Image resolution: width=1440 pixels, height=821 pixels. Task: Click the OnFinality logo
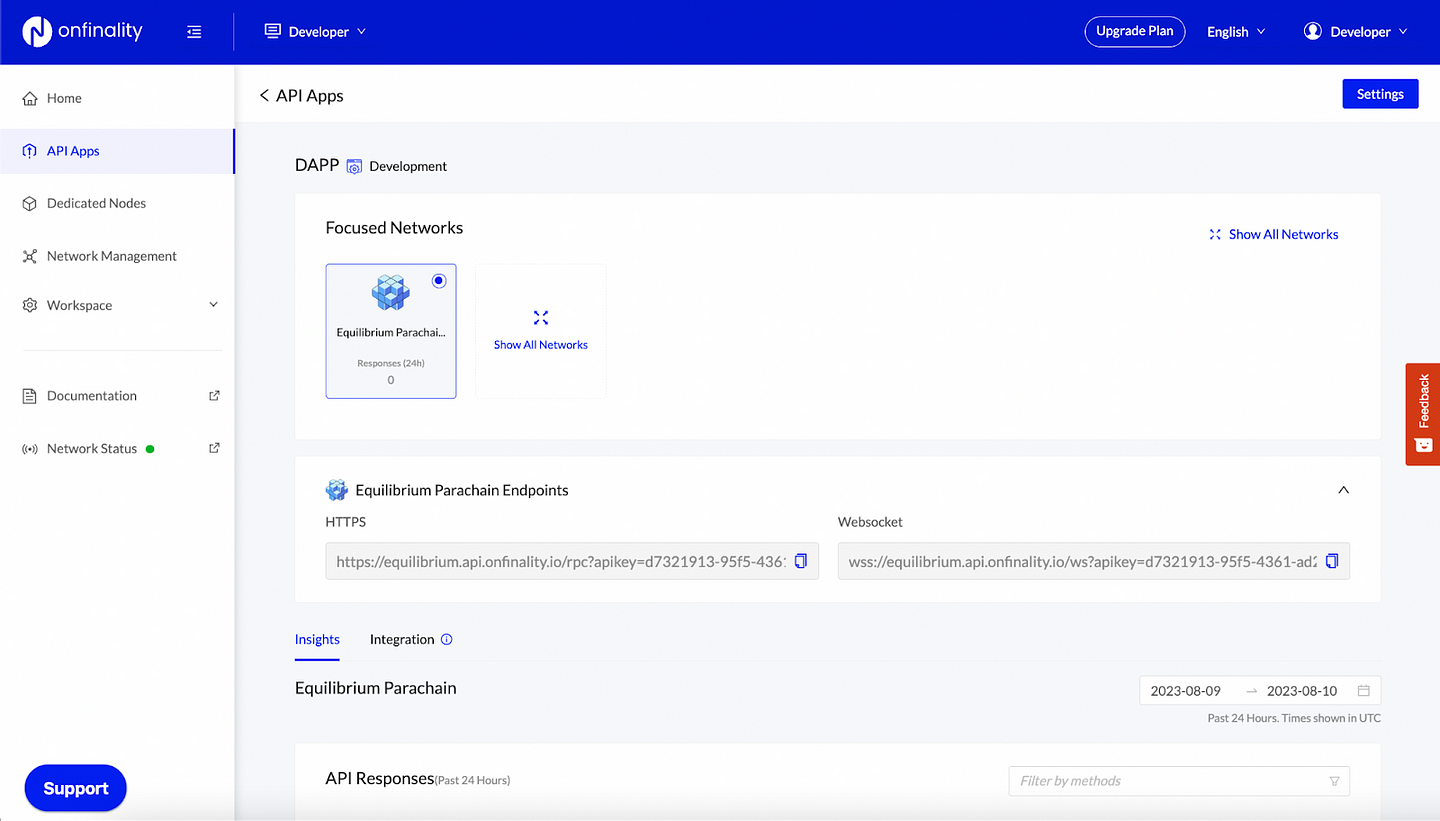click(83, 32)
